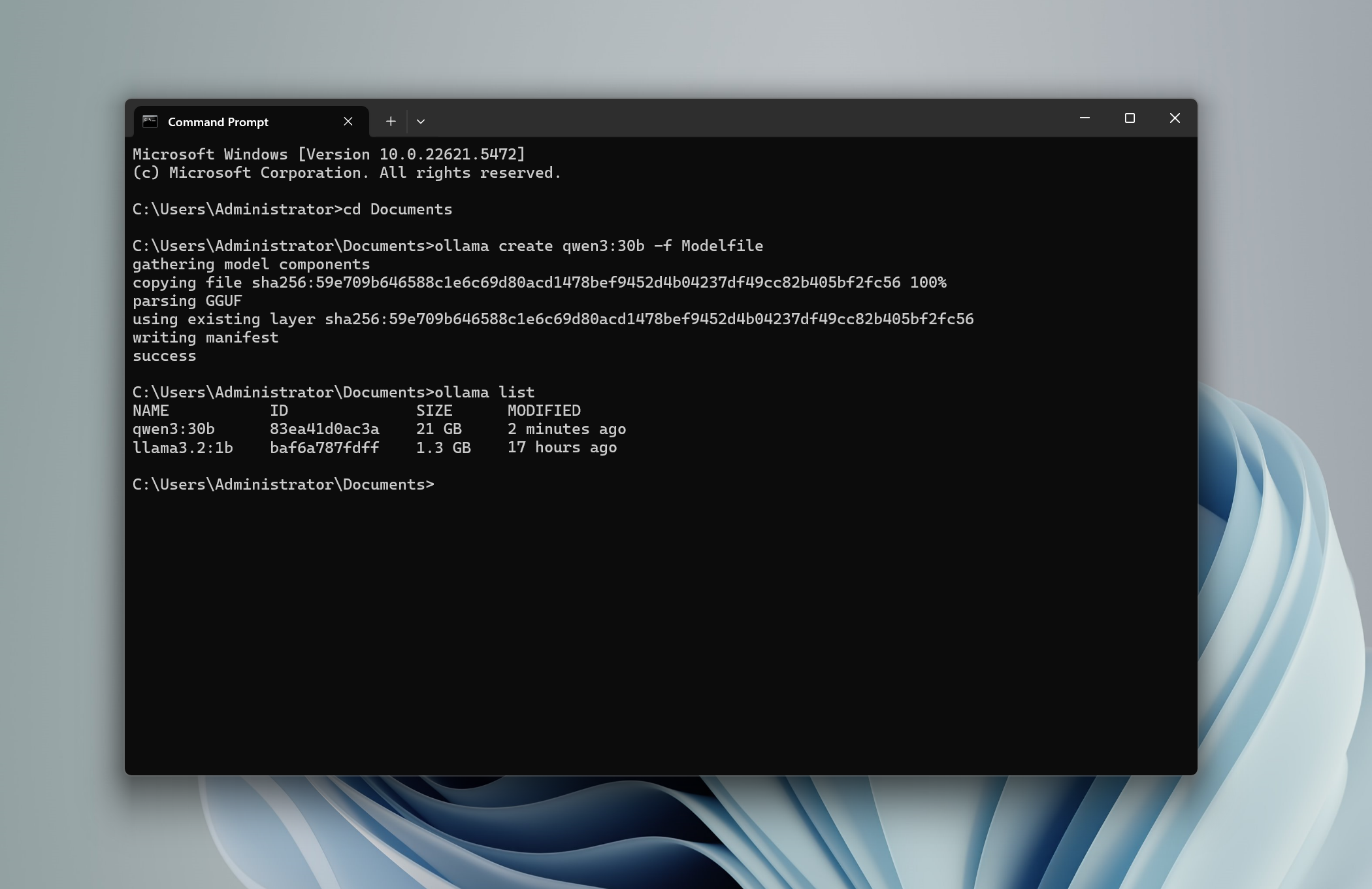The image size is (1372, 889).
Task: Click the 'cd Documents' command line
Action: [293, 209]
